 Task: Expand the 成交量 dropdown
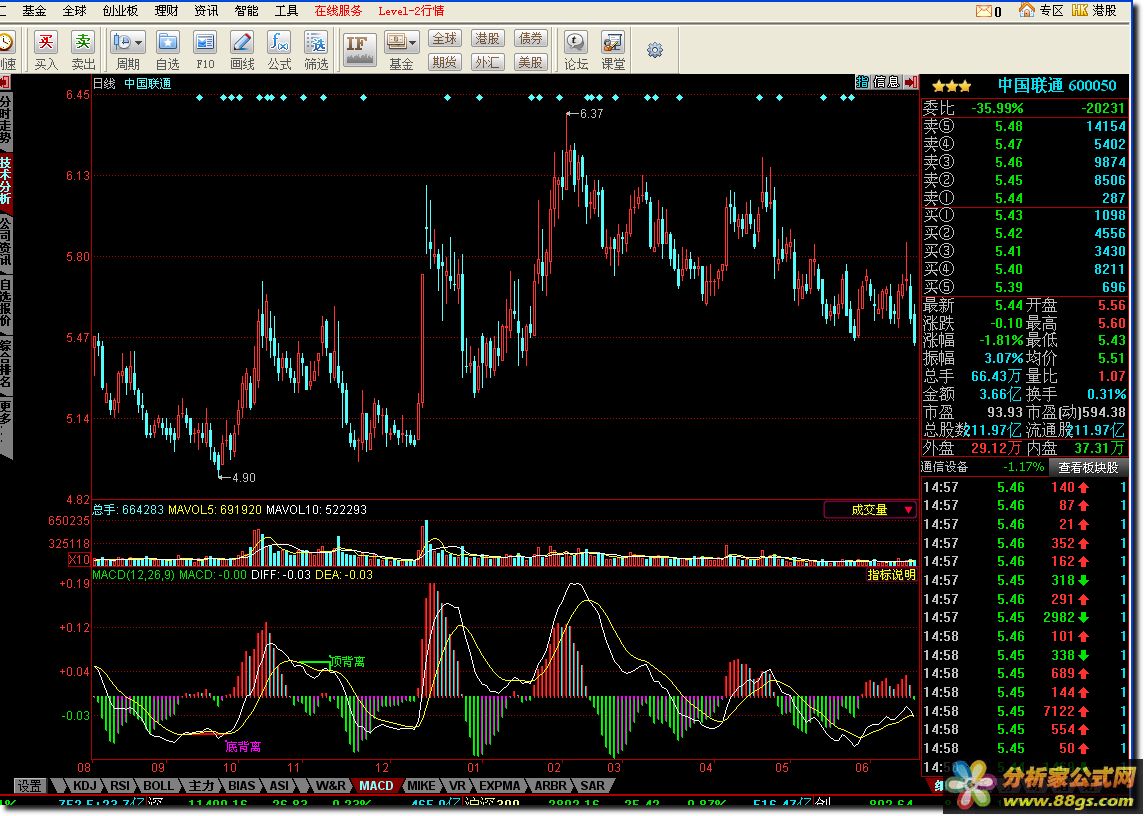(870, 509)
